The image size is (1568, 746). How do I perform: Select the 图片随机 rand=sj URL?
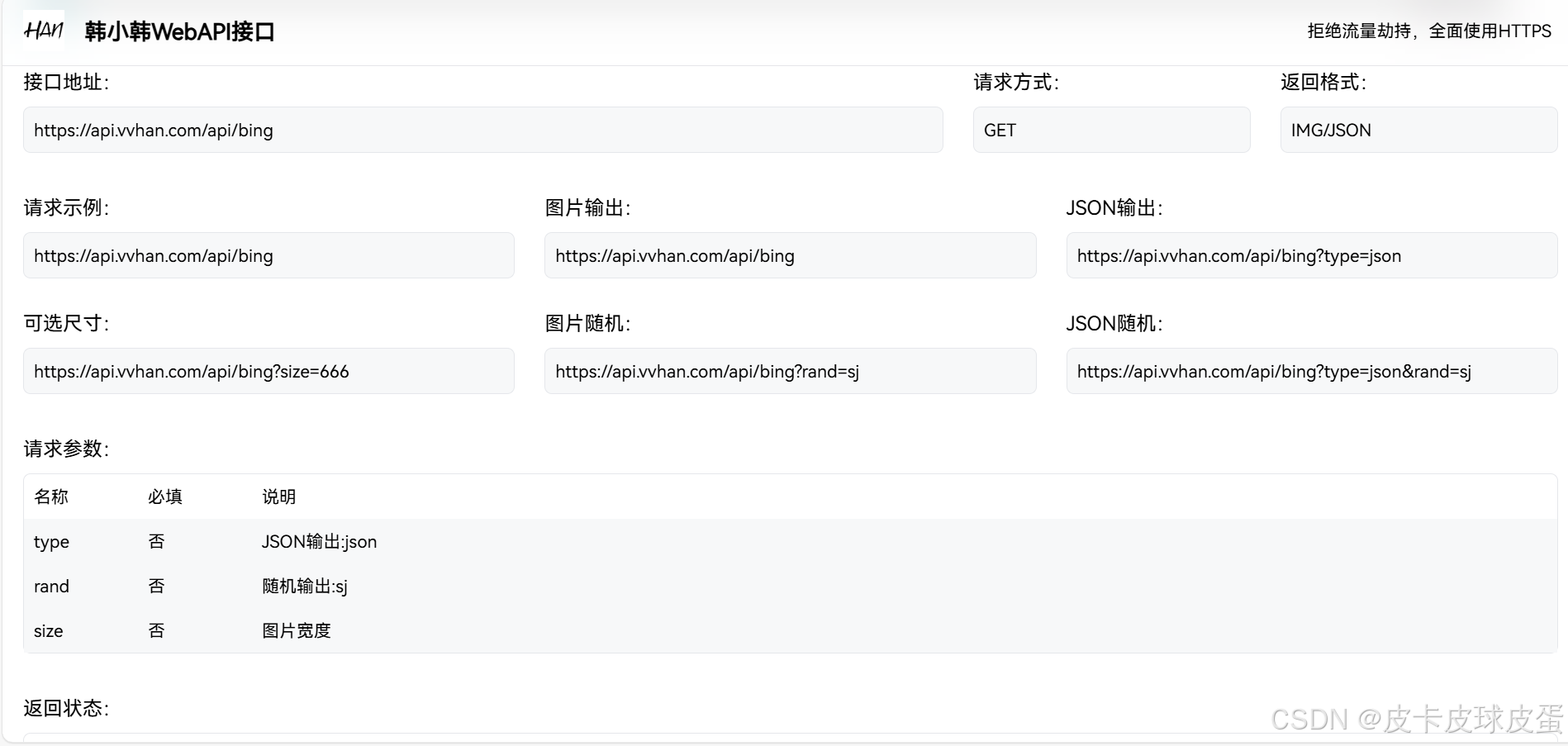[790, 371]
